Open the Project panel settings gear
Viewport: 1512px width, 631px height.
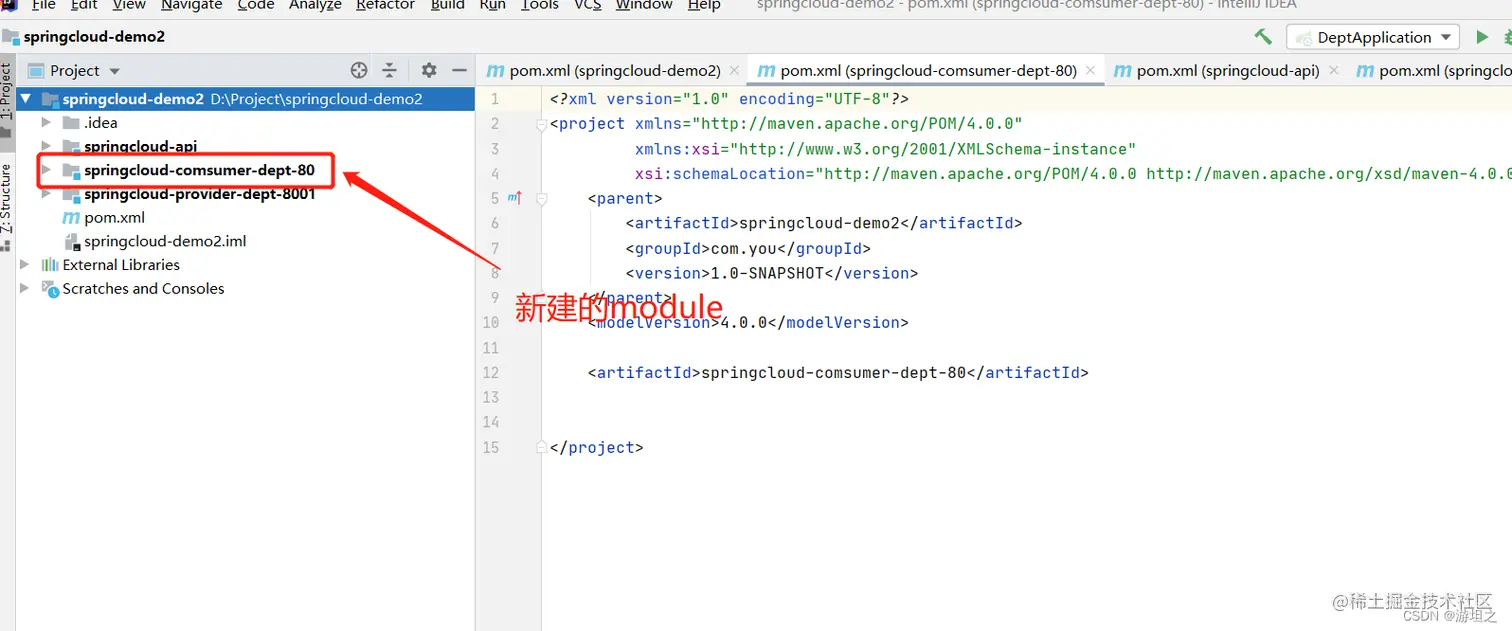[429, 70]
